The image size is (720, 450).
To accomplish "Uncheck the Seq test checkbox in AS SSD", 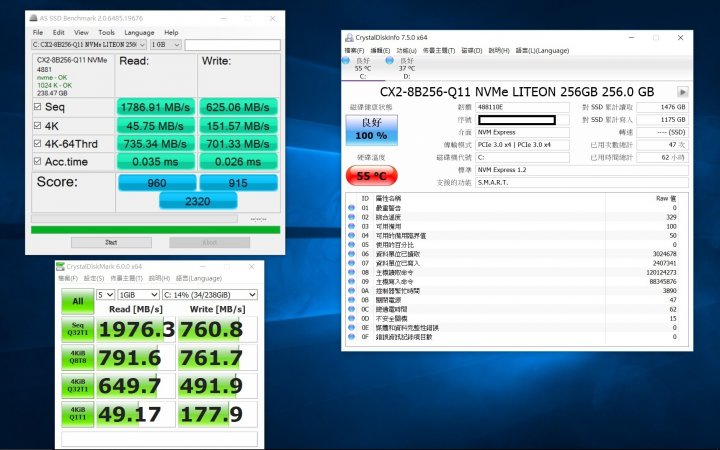I will click(37, 107).
